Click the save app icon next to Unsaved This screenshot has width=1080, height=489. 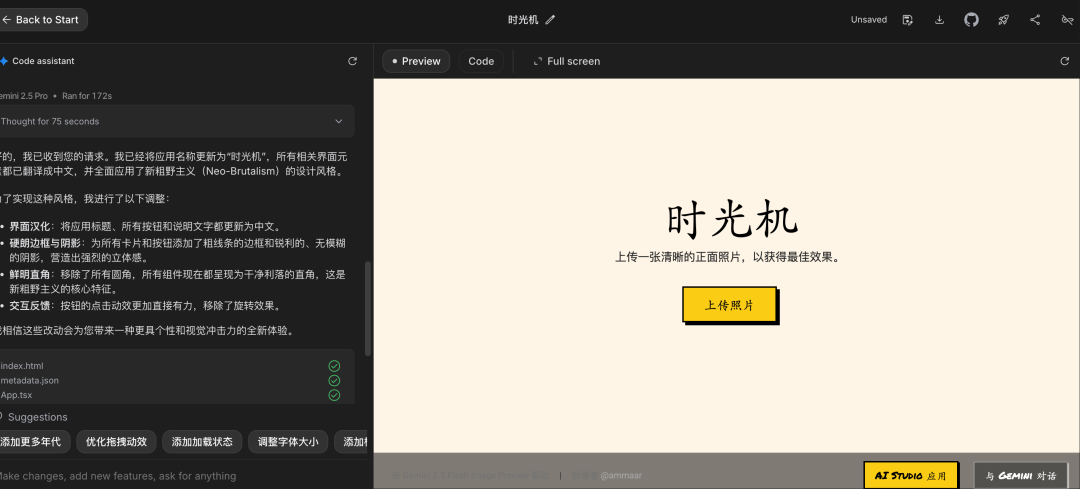pos(908,19)
